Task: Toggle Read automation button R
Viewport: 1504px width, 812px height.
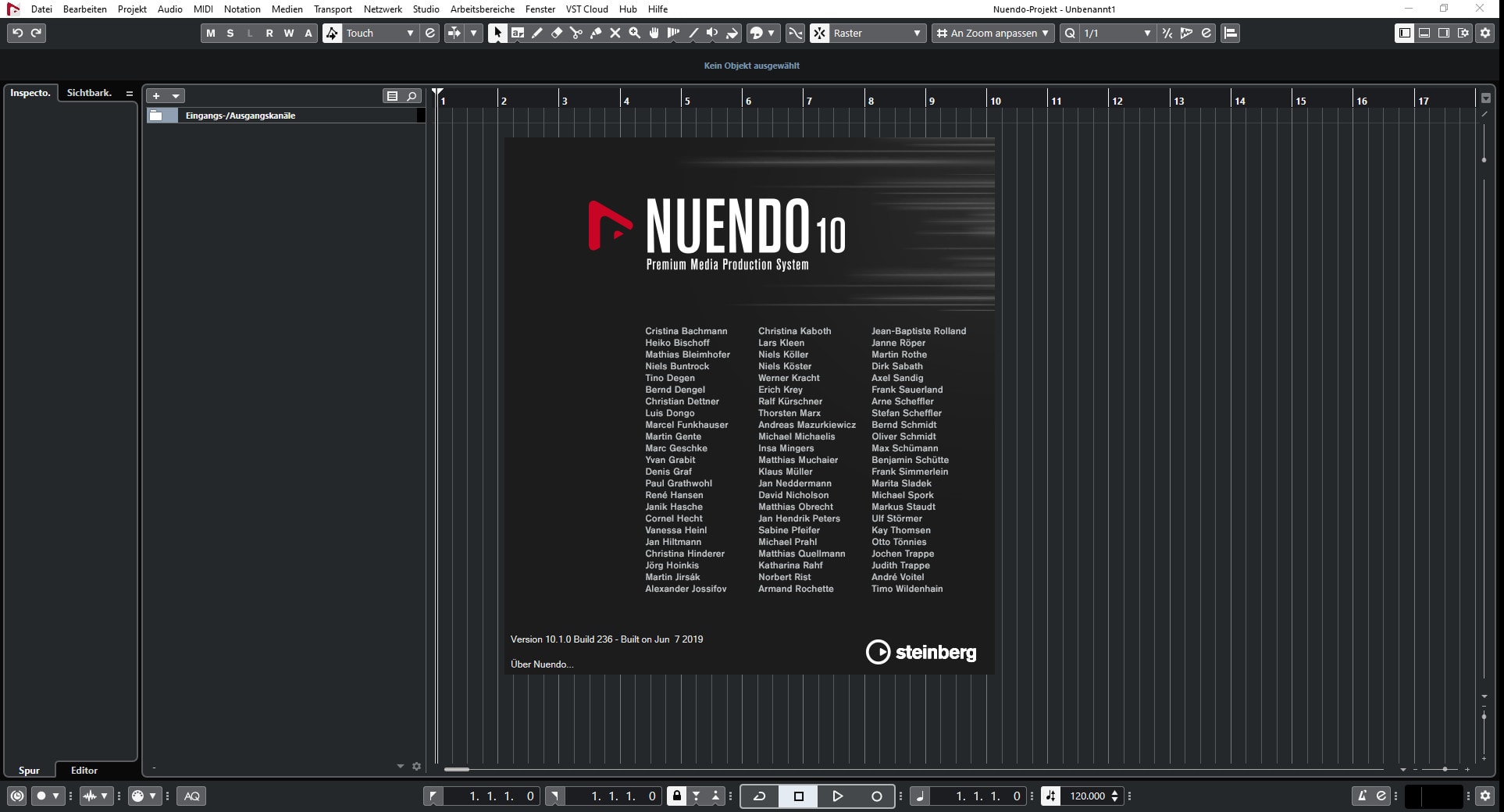Action: pos(269,33)
